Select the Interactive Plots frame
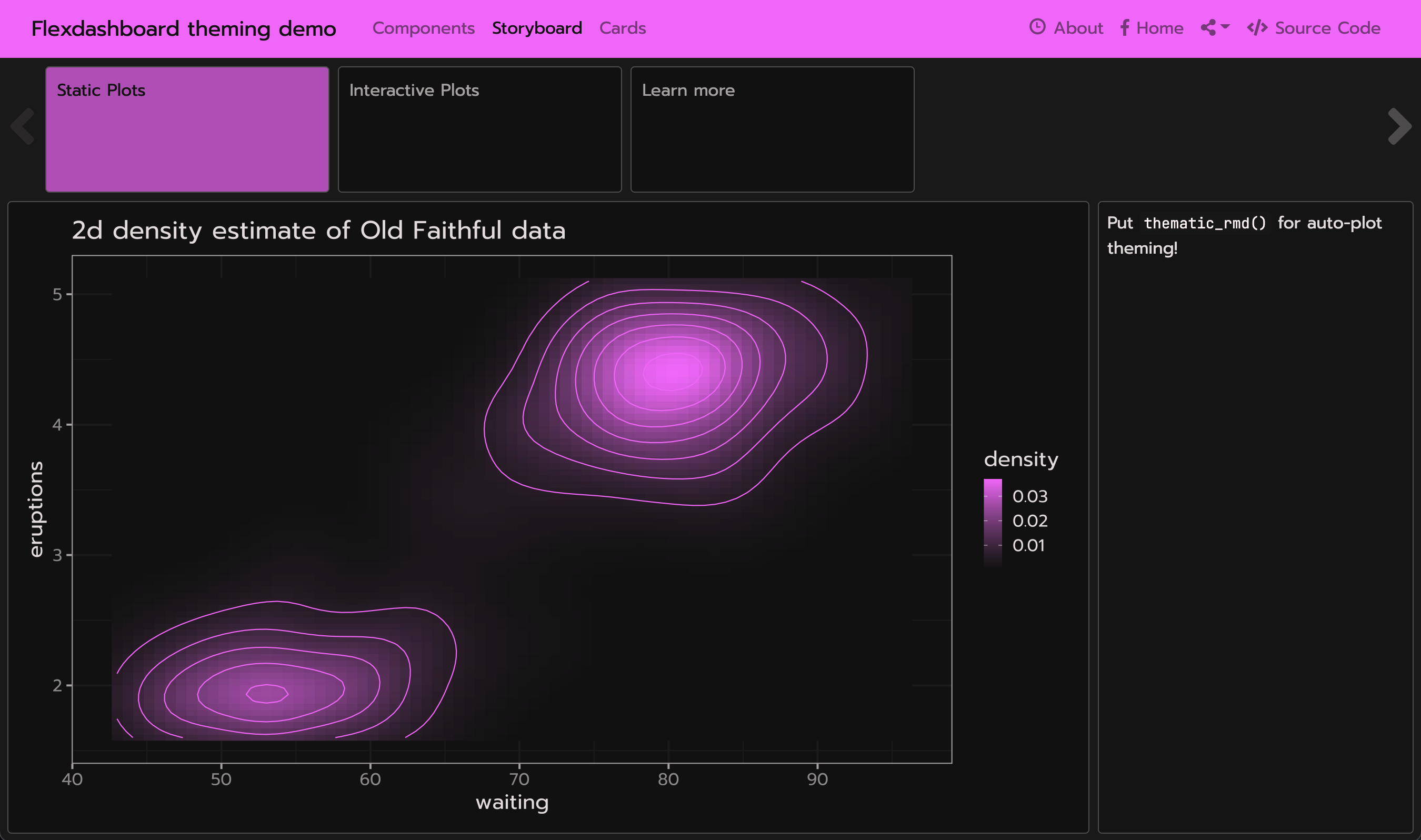This screenshot has height=840, width=1421. point(479,129)
